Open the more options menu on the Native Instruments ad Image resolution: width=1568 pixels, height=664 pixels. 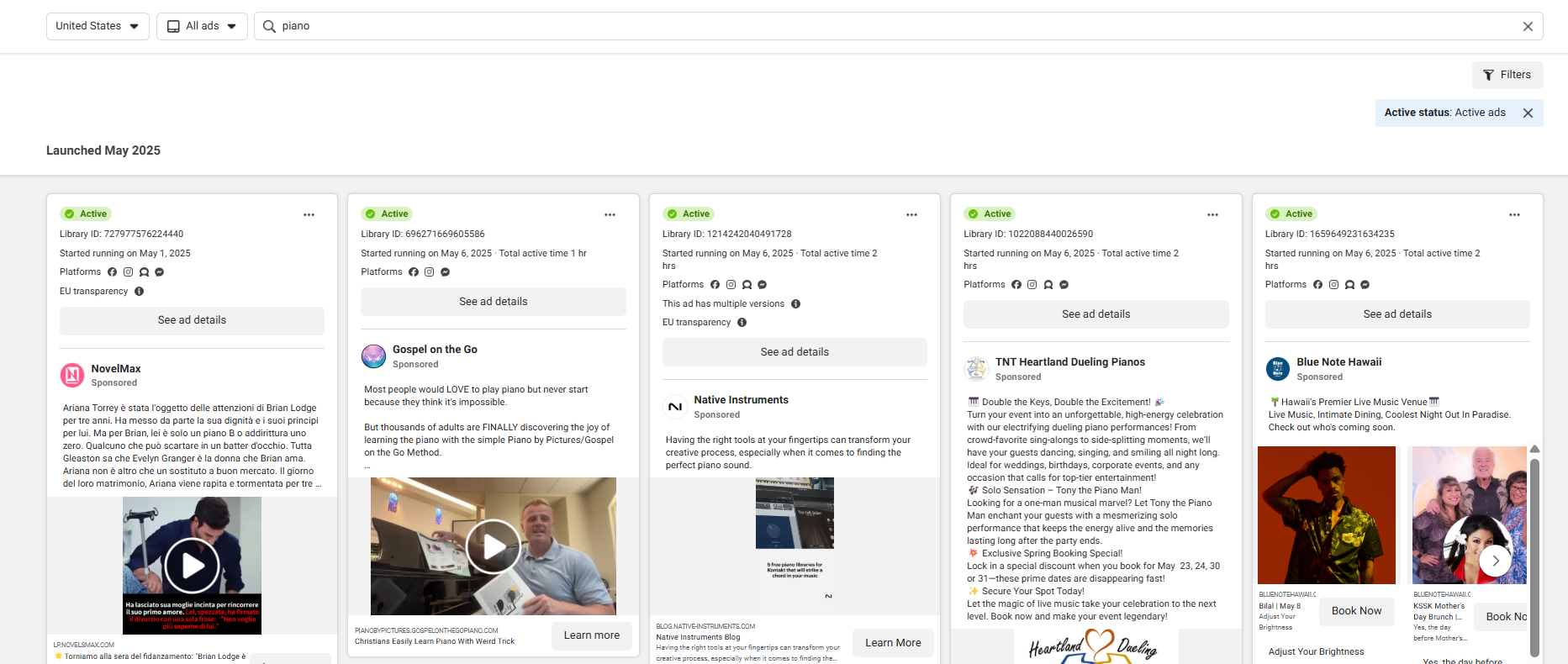tap(911, 215)
